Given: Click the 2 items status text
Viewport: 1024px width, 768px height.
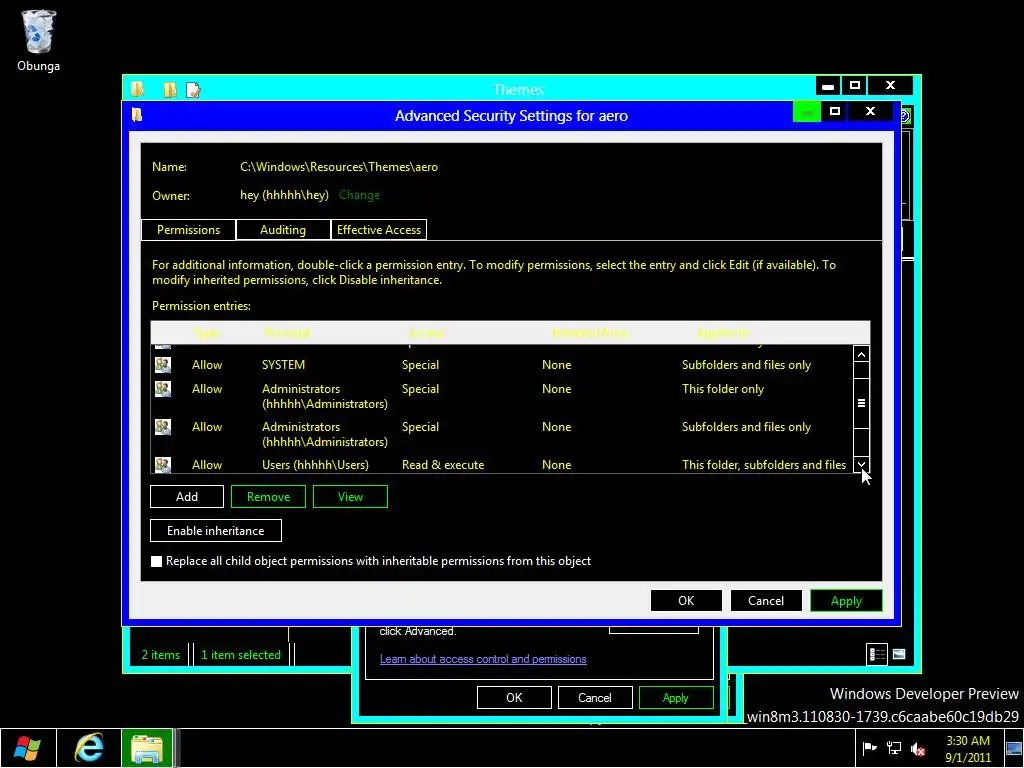Looking at the screenshot, I should [x=161, y=654].
